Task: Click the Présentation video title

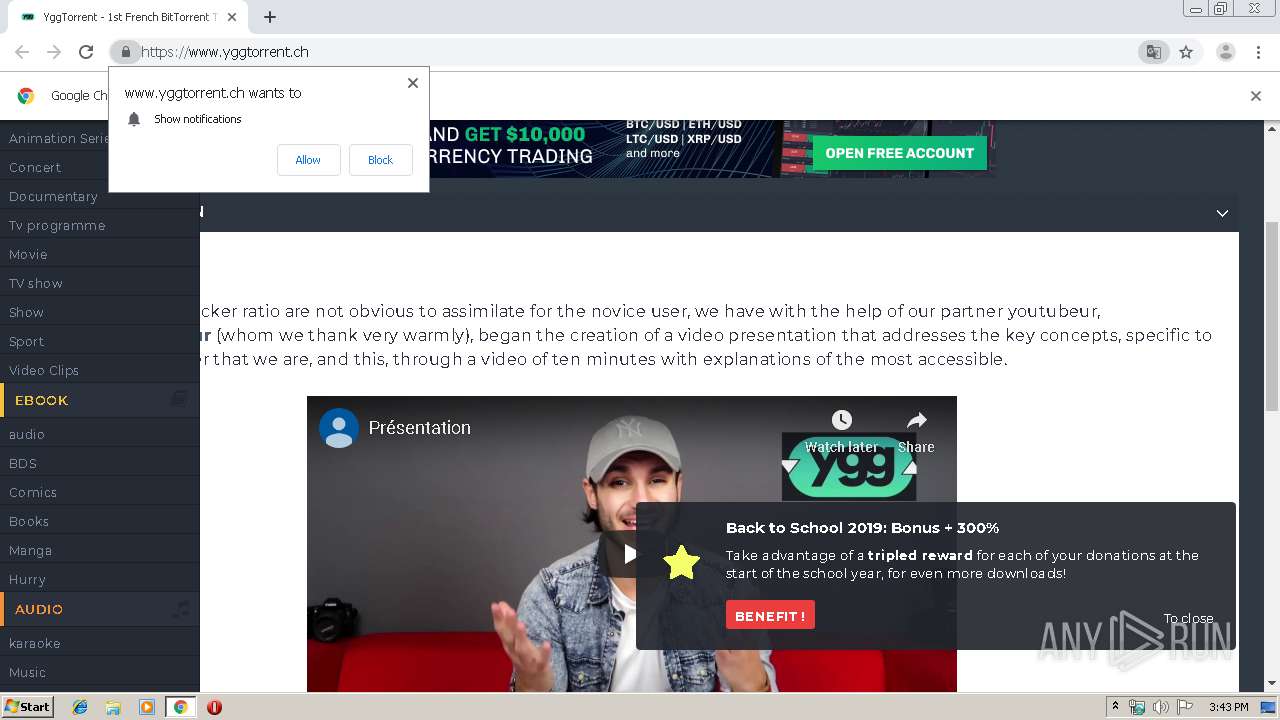Action: [x=419, y=428]
